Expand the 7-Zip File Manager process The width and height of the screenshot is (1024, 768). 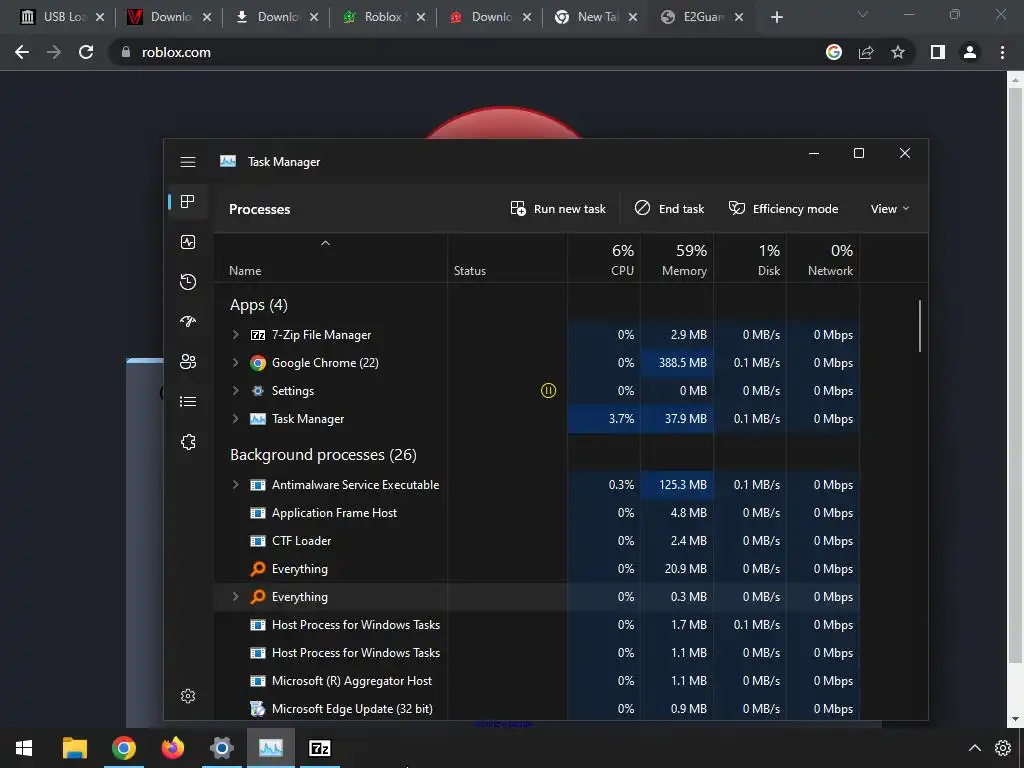coord(236,334)
